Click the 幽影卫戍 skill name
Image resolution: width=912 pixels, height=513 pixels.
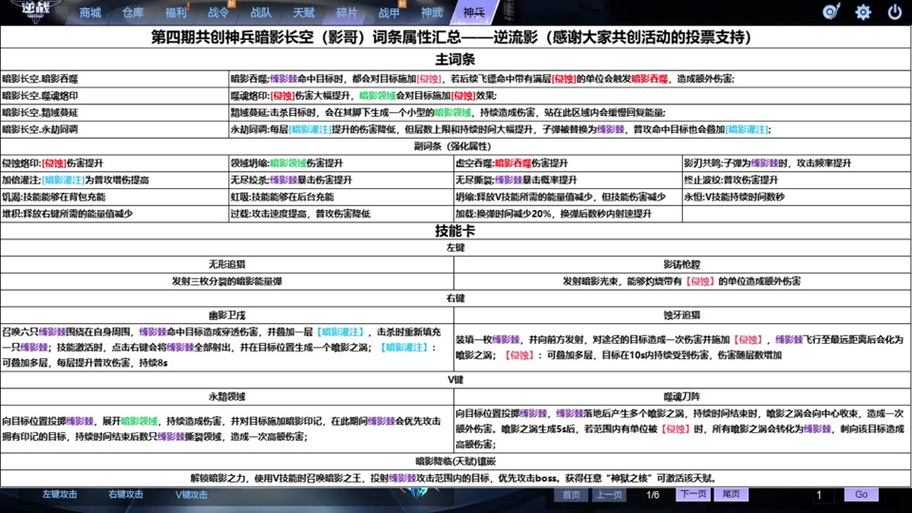(x=227, y=315)
